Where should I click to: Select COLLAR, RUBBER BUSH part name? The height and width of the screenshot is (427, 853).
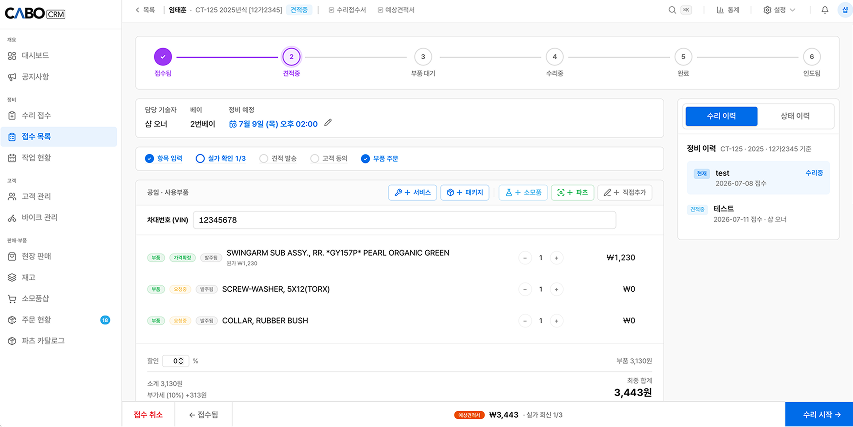coord(265,321)
